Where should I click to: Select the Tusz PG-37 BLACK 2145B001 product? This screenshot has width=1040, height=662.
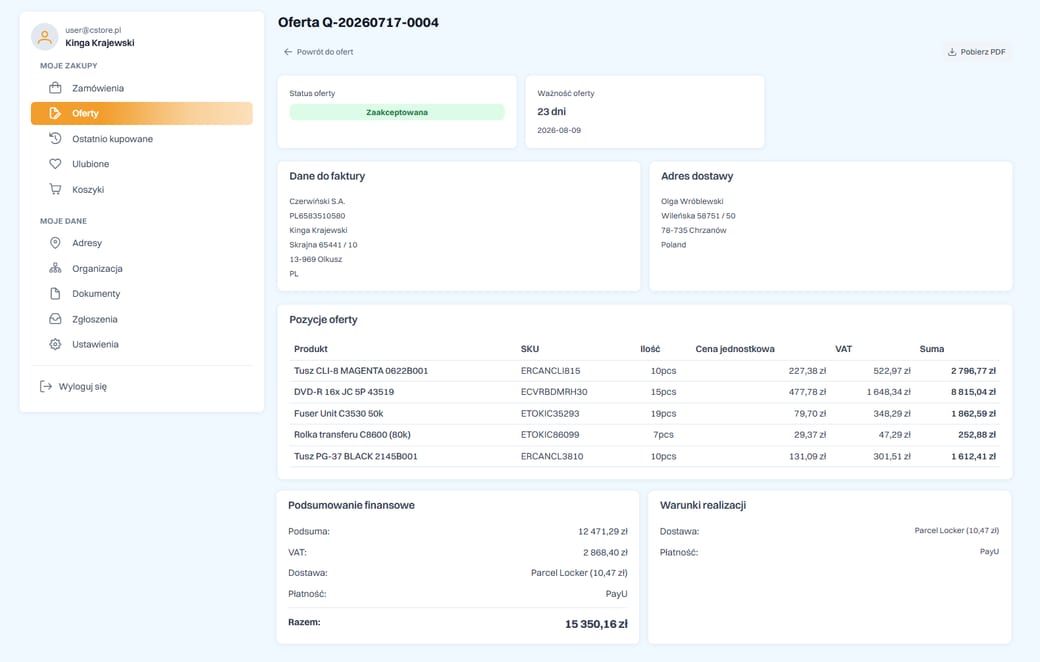pyautogui.click(x=356, y=456)
